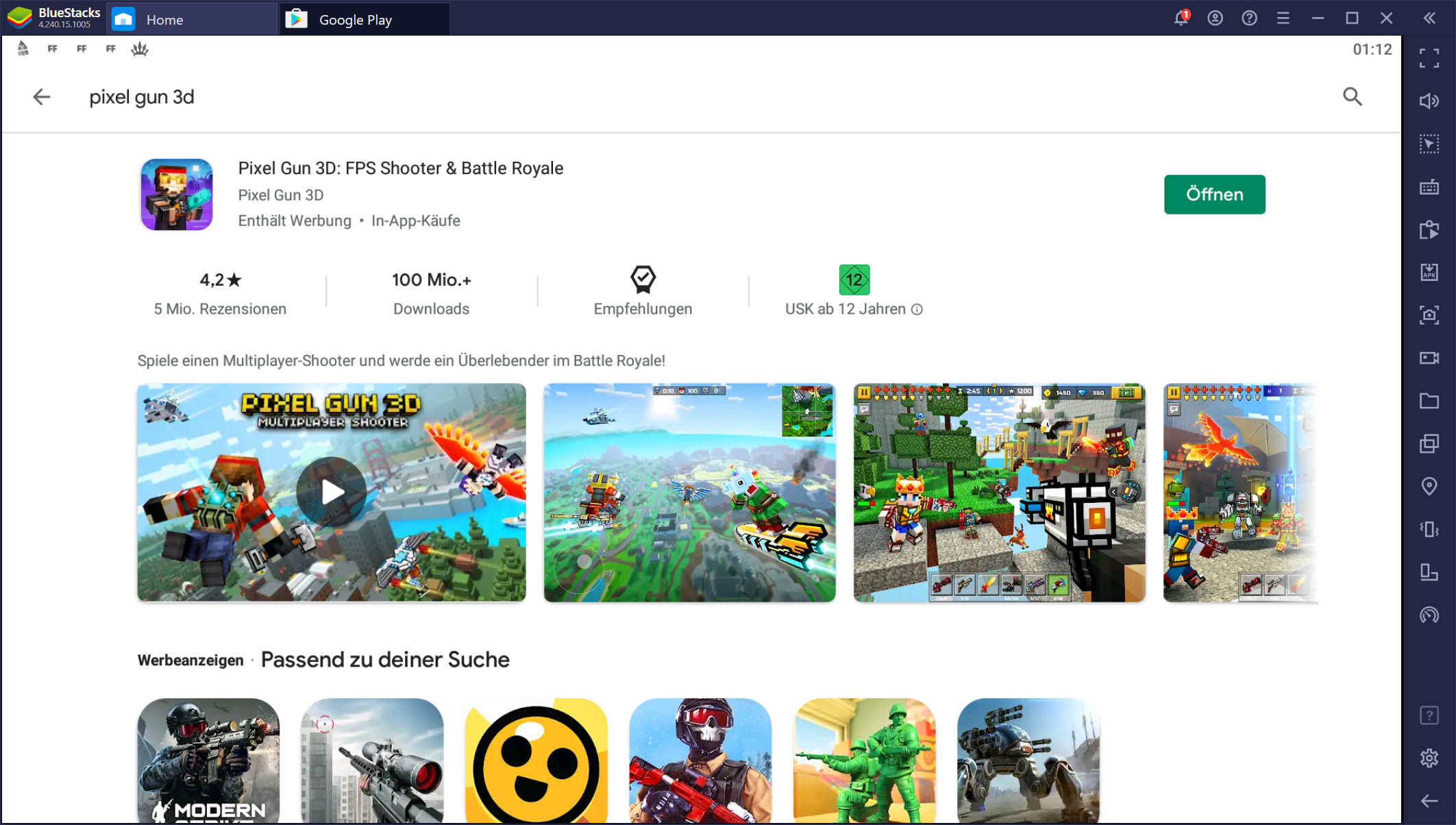Viewport: 1456px width, 825px height.
Task: Open the media folder icon in sidebar
Action: 1429,401
